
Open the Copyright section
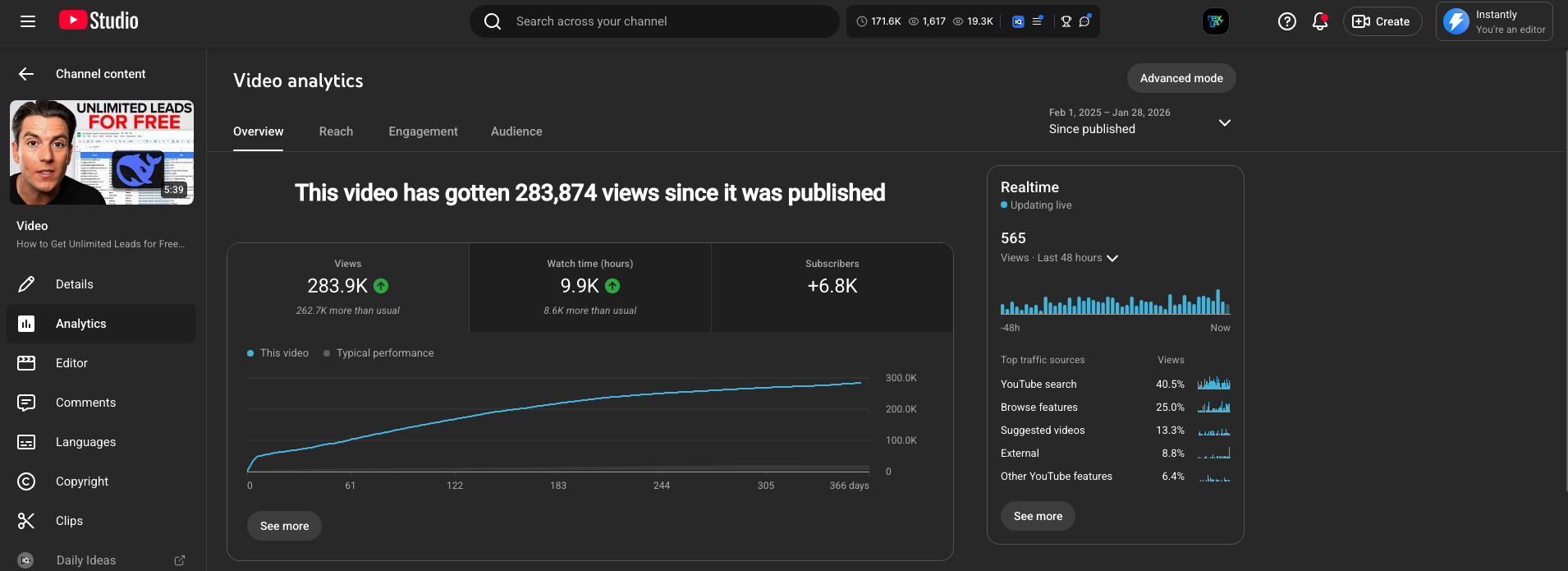81,481
